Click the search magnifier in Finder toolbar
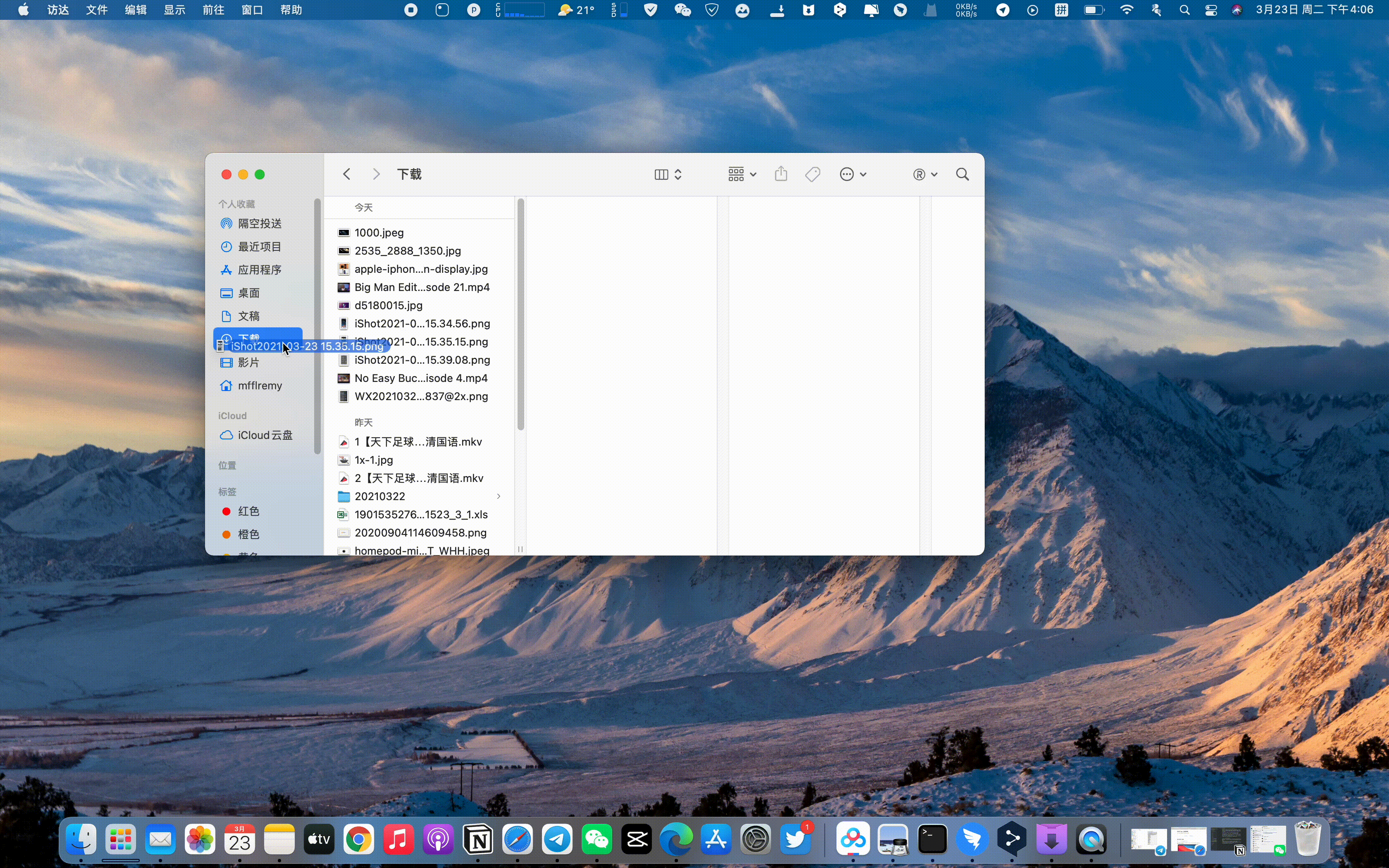 (x=962, y=174)
